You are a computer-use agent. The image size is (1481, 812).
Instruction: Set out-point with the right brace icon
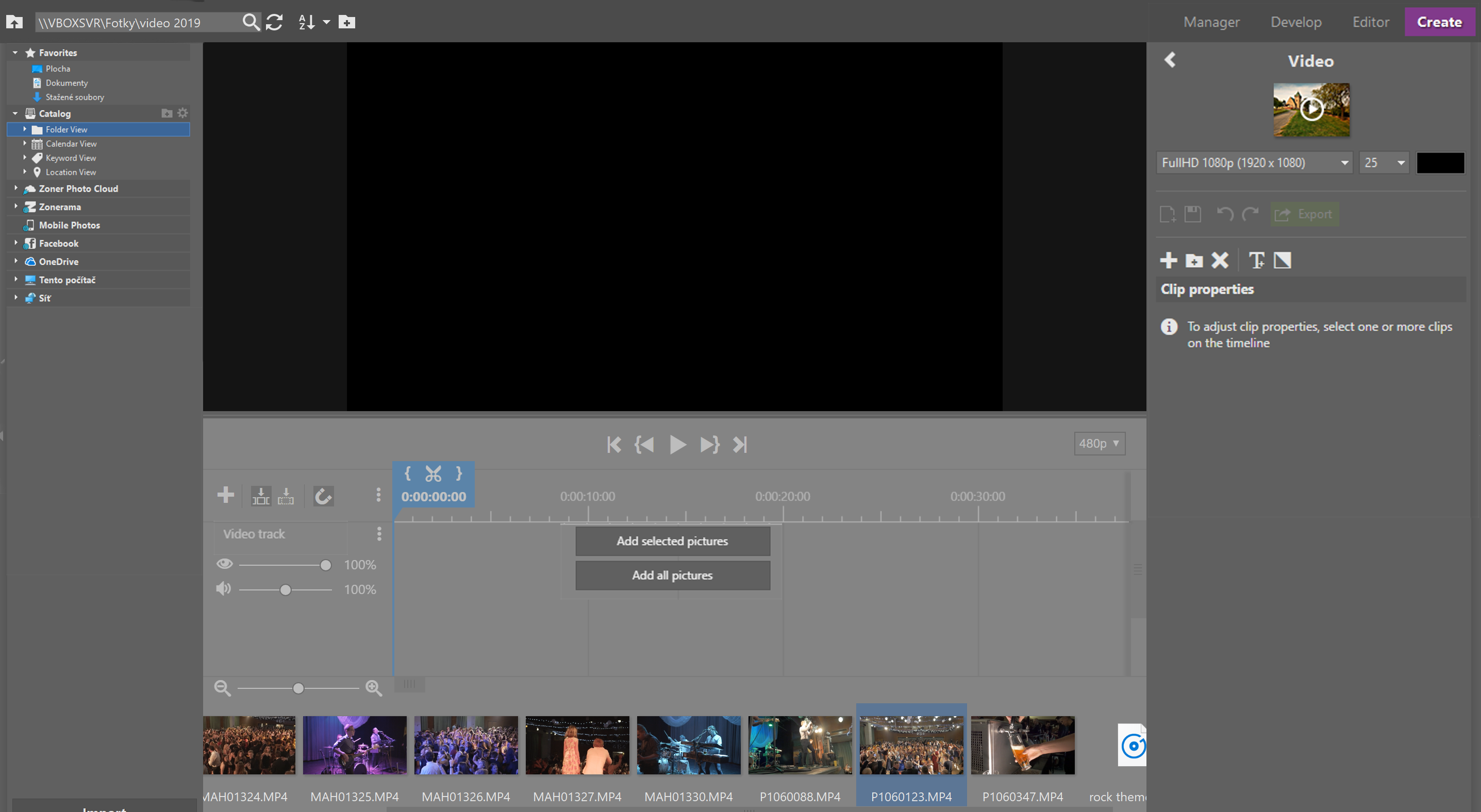(459, 473)
